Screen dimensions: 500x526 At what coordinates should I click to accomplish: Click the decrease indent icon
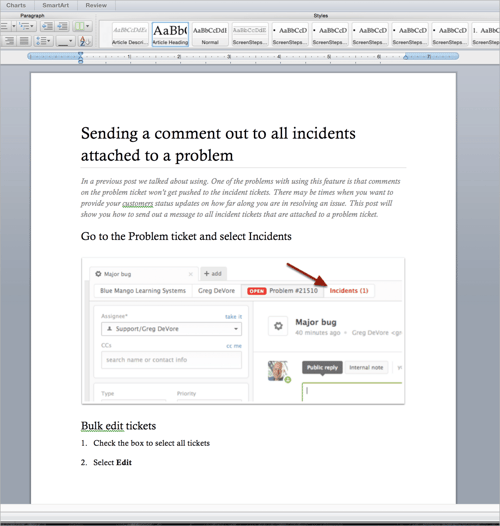click(x=47, y=26)
